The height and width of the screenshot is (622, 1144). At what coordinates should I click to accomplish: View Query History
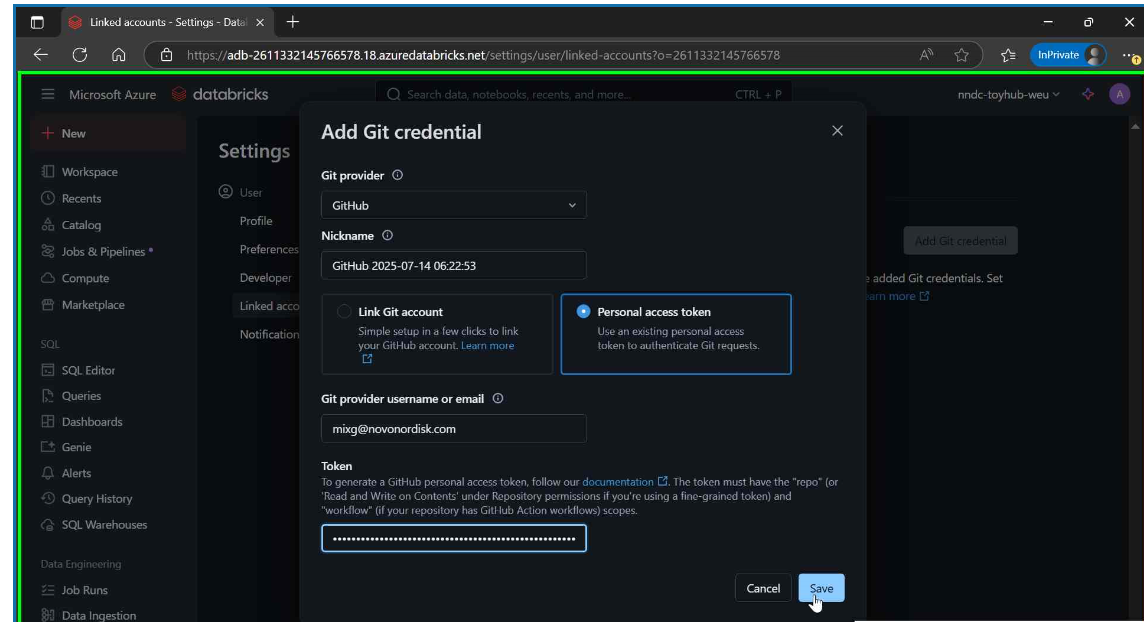tap(97, 499)
